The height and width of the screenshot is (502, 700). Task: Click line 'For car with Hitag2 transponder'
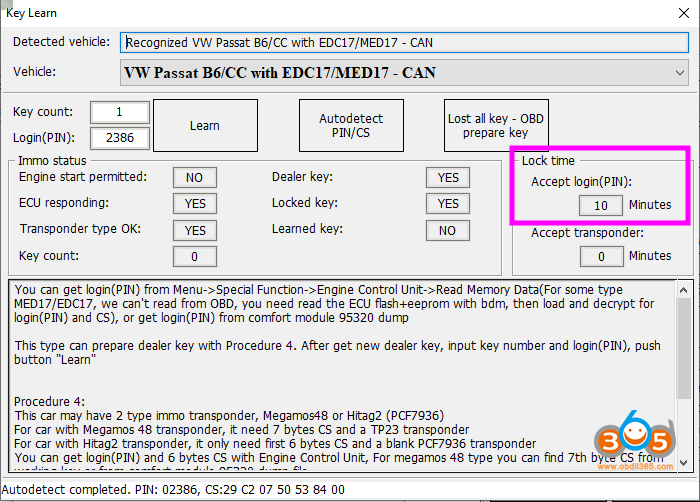point(275,443)
